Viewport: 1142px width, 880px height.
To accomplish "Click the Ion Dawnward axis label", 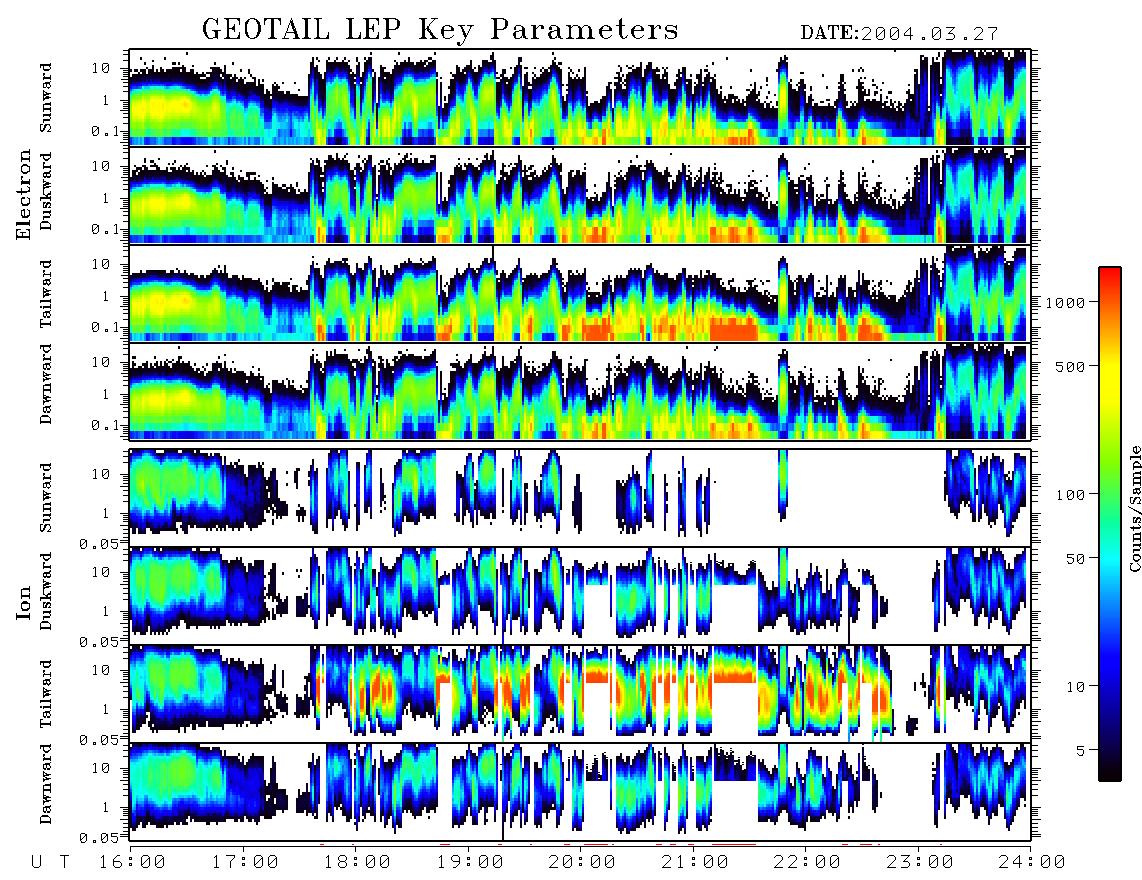I will pyautogui.click(x=46, y=784).
